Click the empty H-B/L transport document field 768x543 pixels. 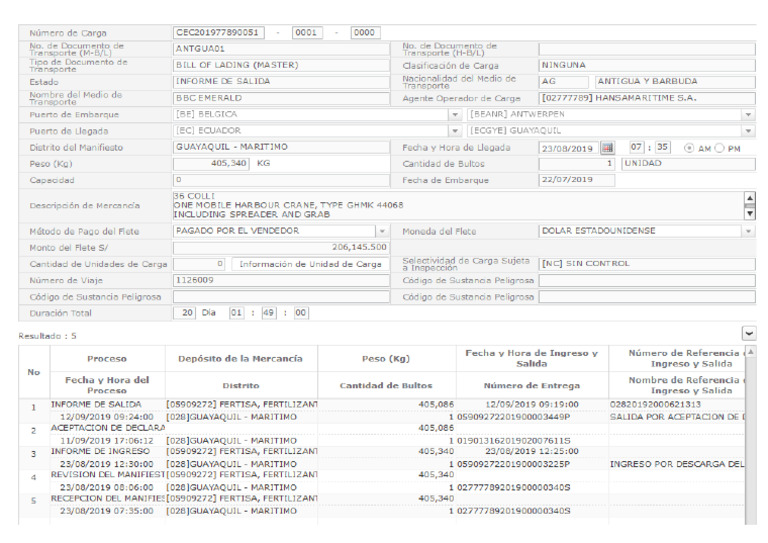647,49
